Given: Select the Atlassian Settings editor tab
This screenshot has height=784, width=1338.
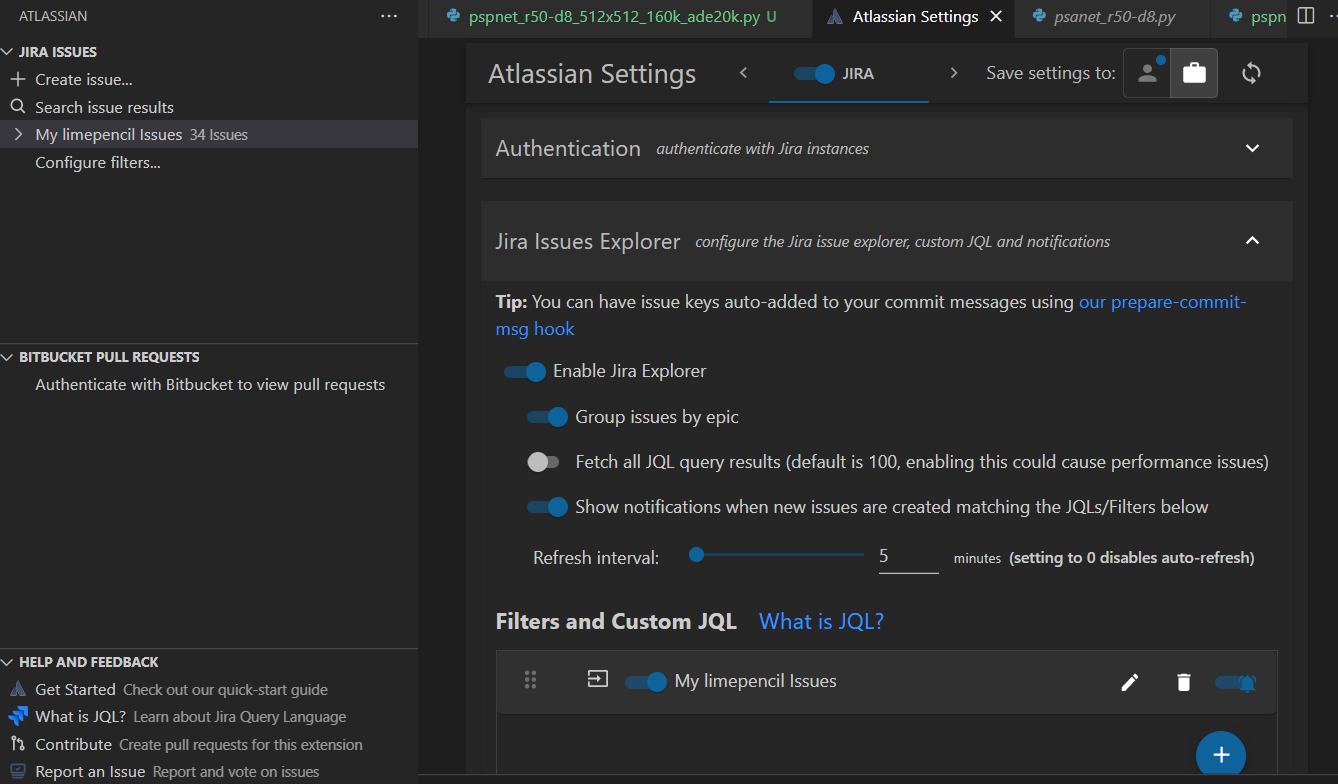Looking at the screenshot, I should [x=915, y=16].
